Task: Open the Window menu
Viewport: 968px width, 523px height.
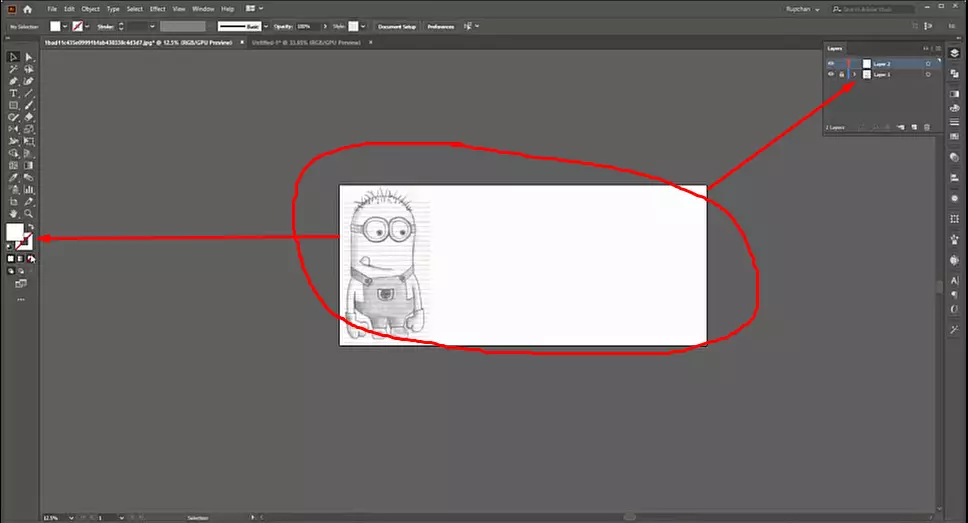Action: point(203,9)
